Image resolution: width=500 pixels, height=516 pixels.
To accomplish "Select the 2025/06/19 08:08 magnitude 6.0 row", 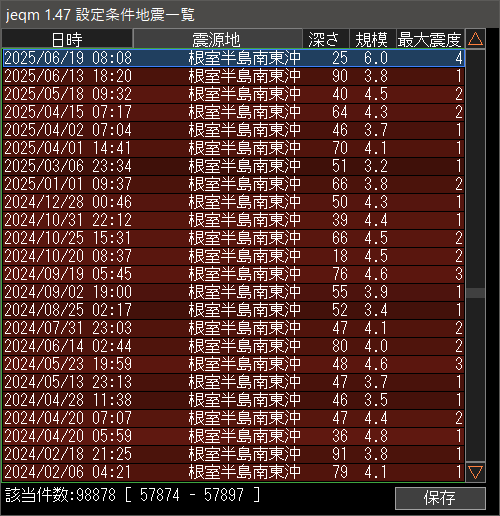I will (233, 58).
